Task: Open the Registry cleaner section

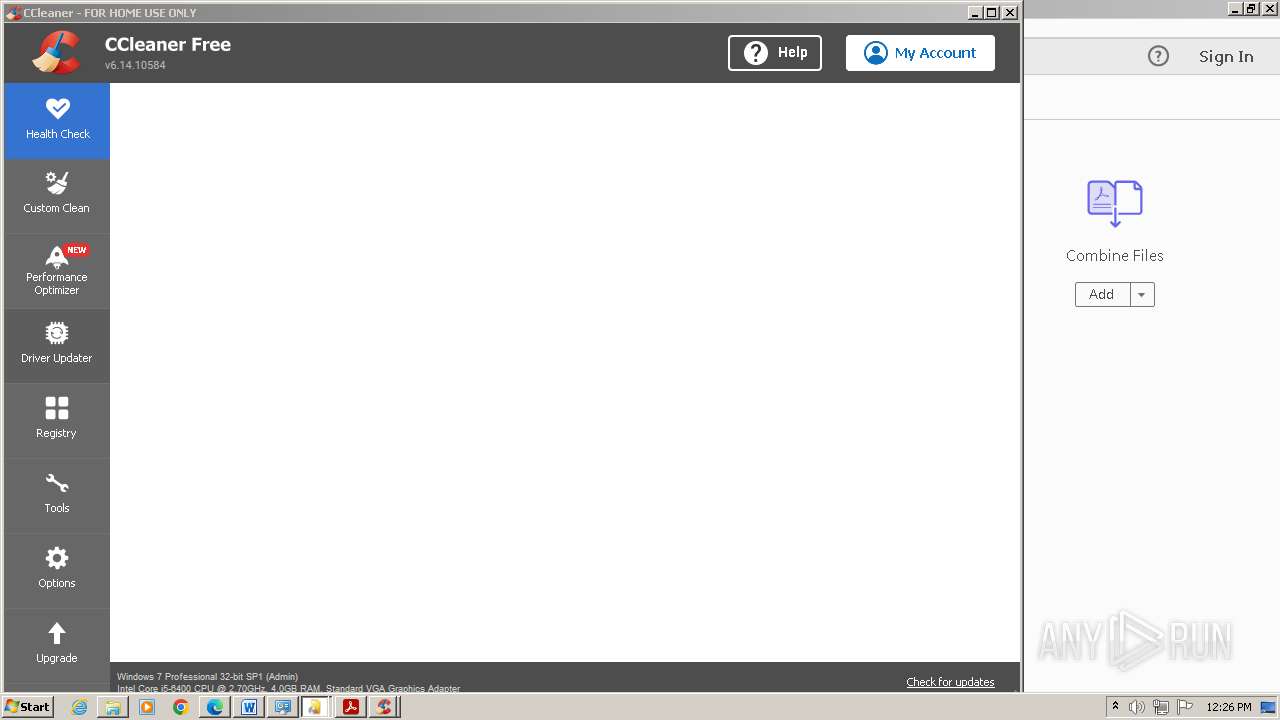Action: pyautogui.click(x=57, y=421)
